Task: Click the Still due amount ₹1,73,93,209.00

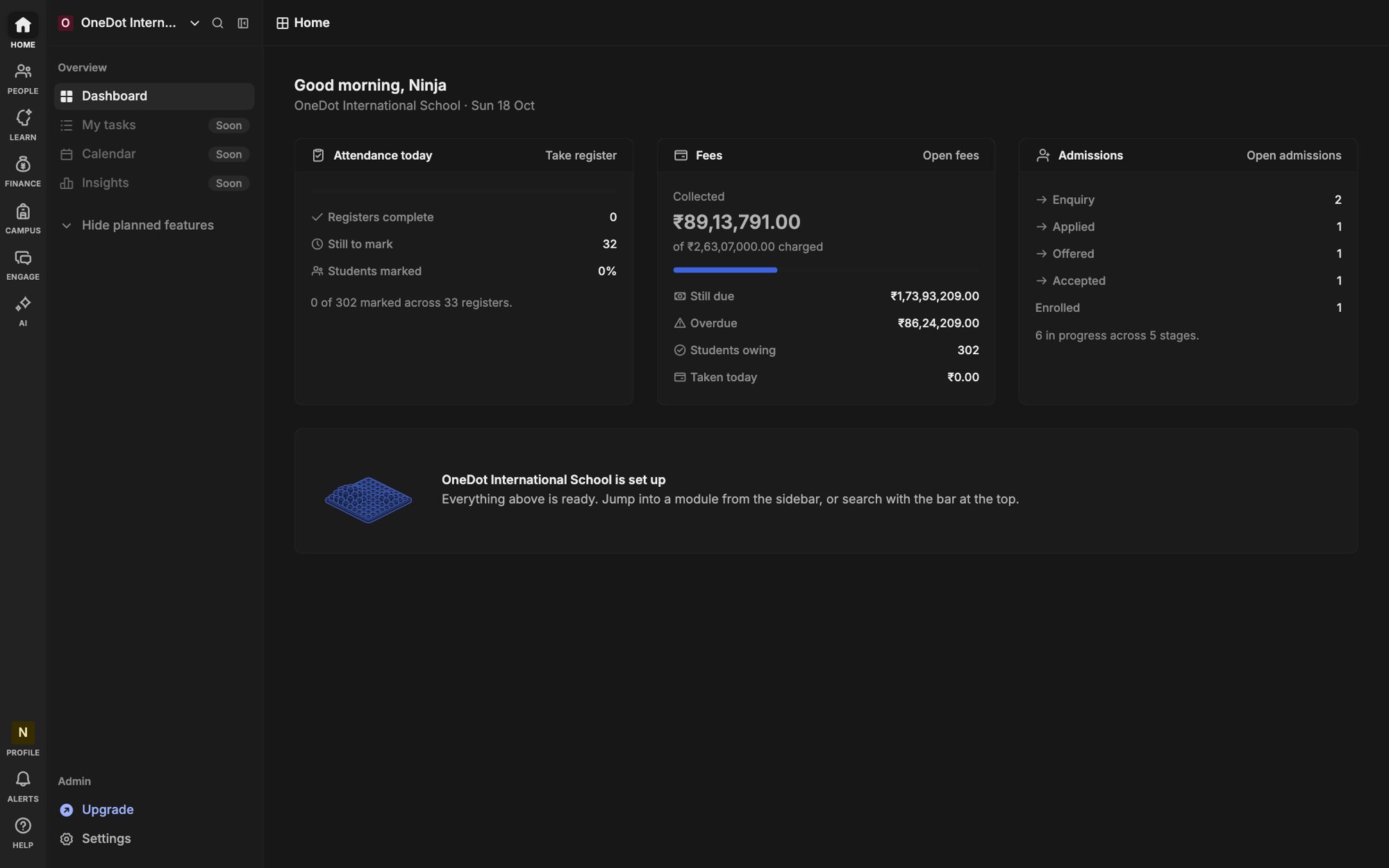Action: pyautogui.click(x=935, y=297)
